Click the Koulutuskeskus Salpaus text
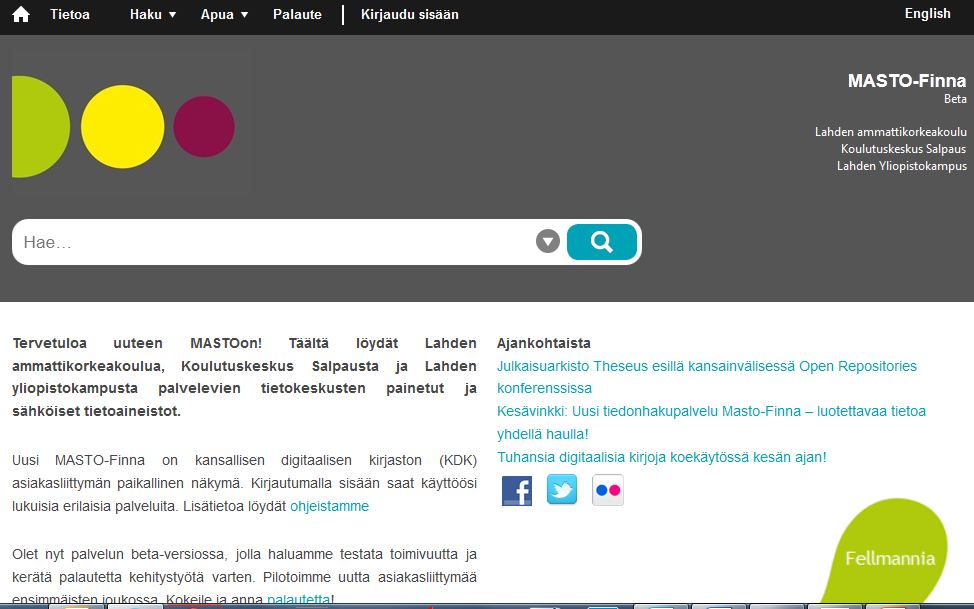This screenshot has width=974, height=609. coord(903,149)
